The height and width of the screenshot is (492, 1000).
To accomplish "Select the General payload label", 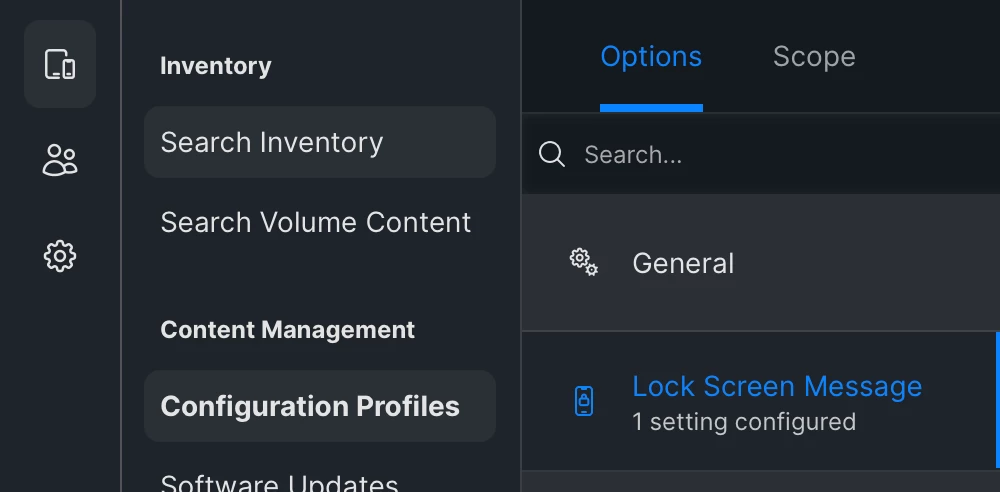I will [683, 264].
